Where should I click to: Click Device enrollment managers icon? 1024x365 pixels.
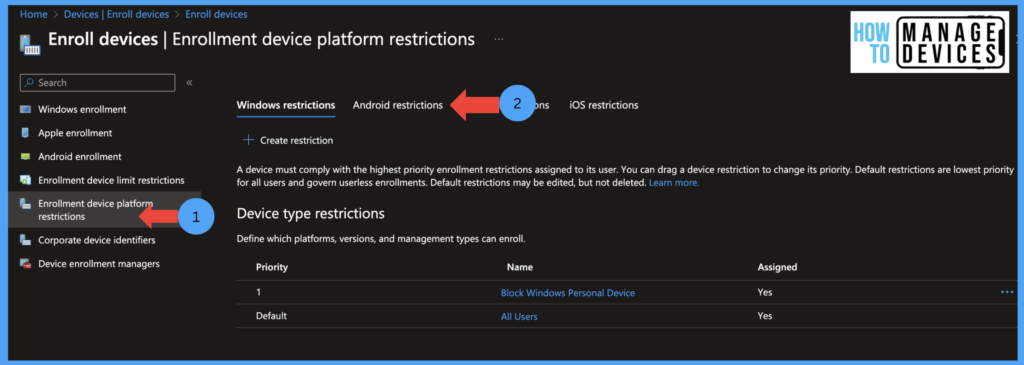(25, 264)
